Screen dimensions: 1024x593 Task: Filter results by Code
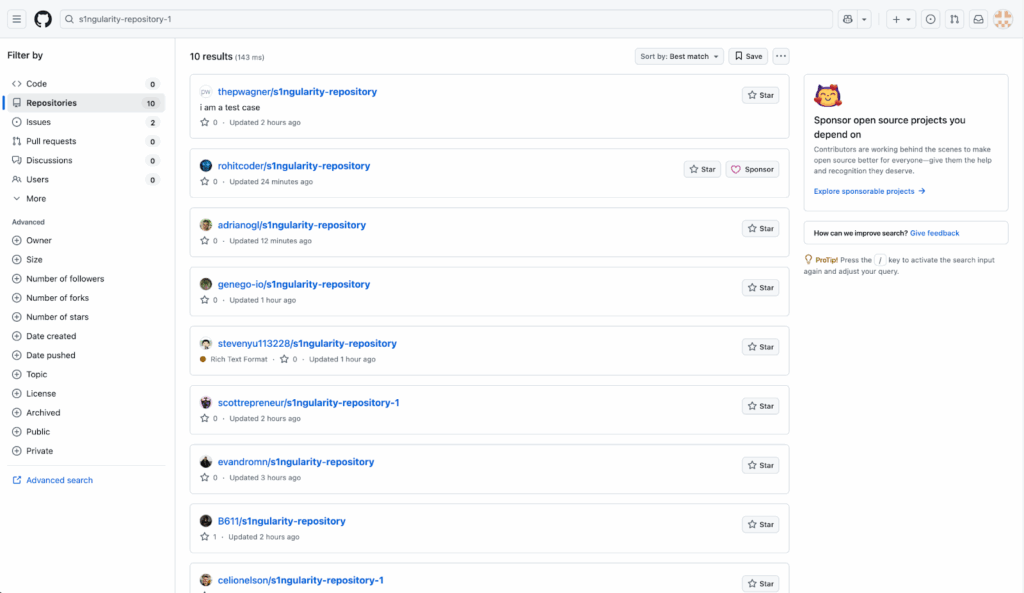pos(85,84)
